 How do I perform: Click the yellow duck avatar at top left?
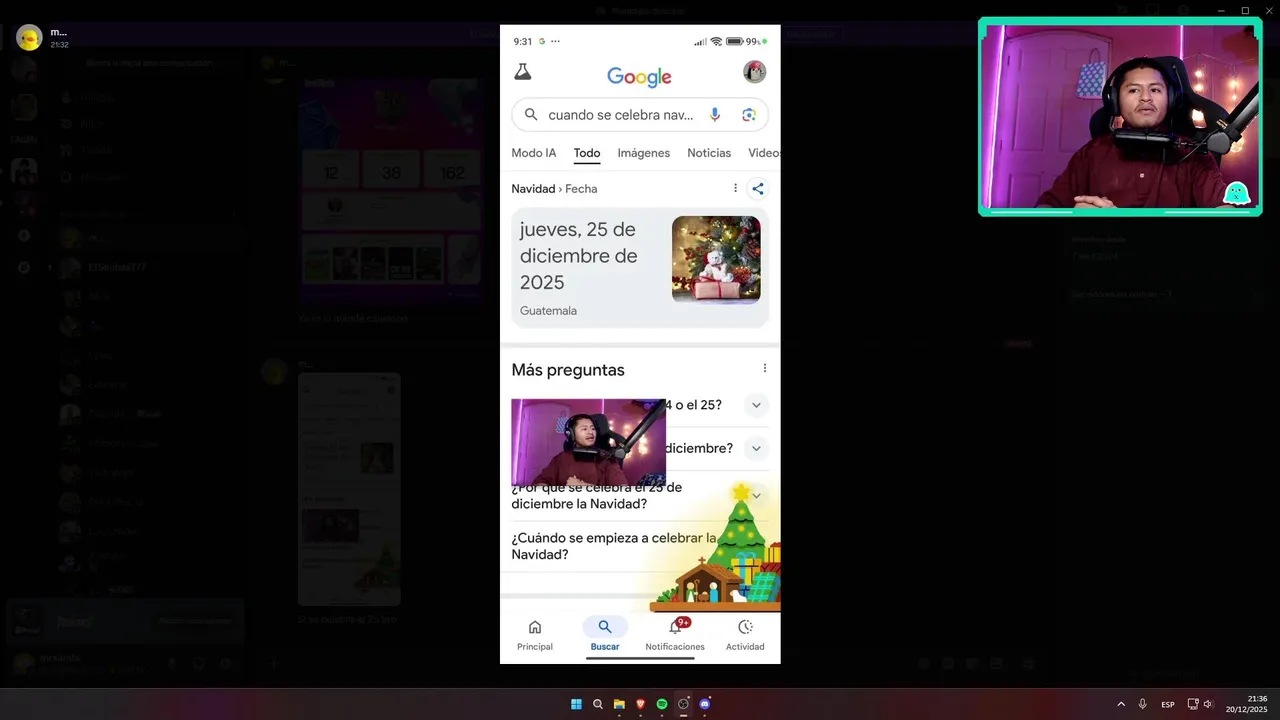tap(29, 38)
